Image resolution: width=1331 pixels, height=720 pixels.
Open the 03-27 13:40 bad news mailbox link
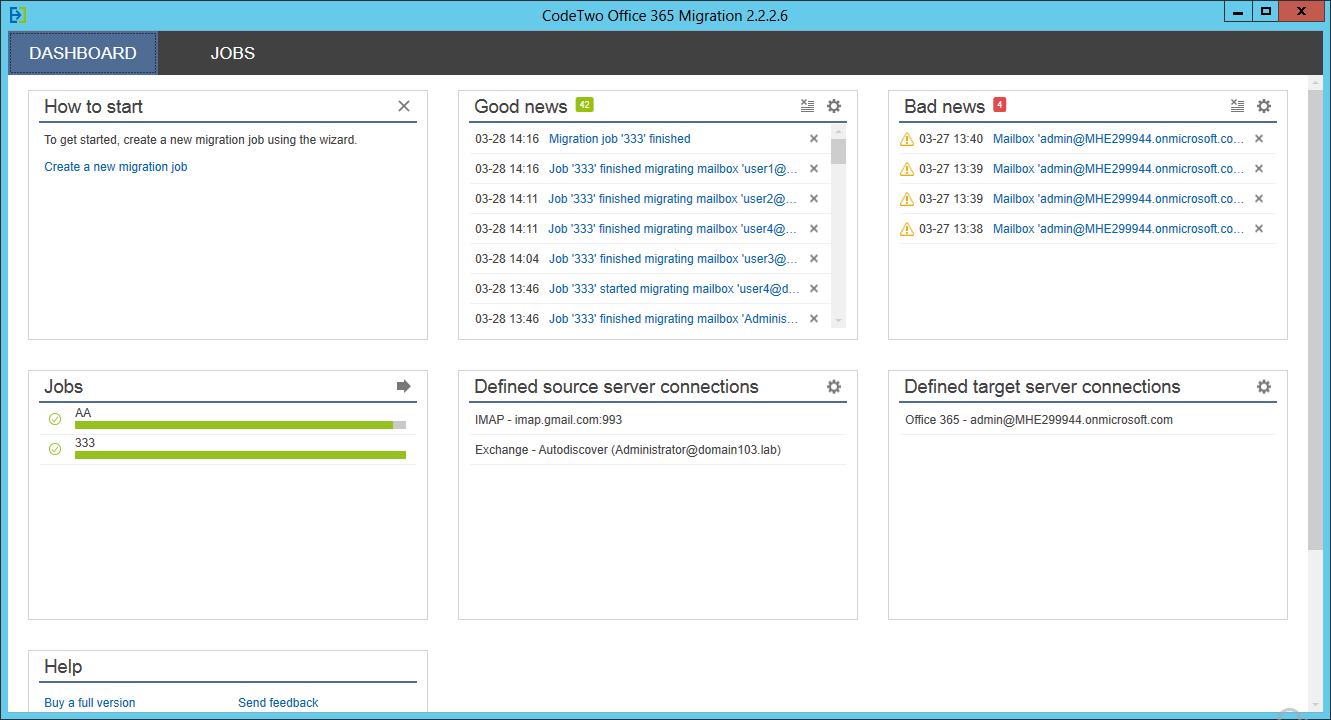tap(1119, 139)
